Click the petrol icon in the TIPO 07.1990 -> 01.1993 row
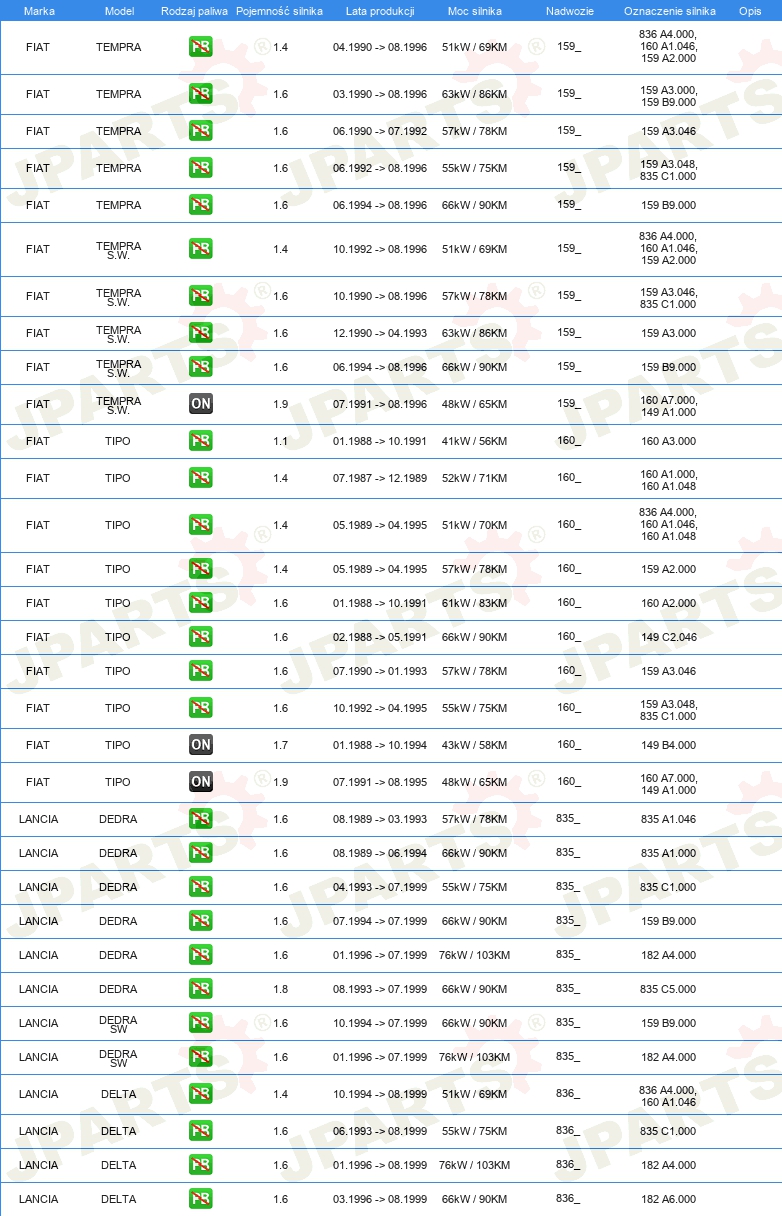Image resolution: width=782 pixels, height=1216 pixels. coord(201,671)
